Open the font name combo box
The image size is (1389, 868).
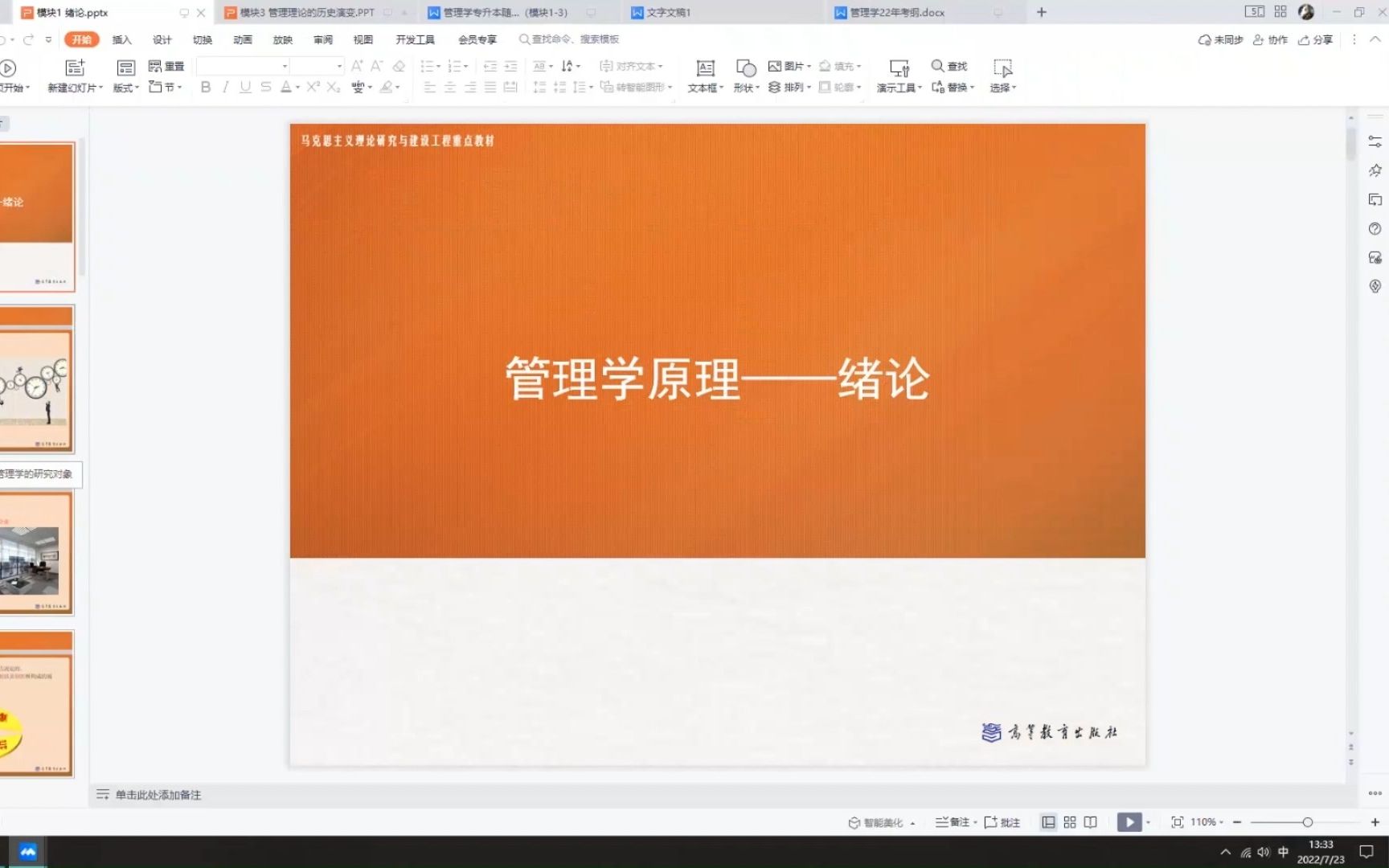pos(243,66)
